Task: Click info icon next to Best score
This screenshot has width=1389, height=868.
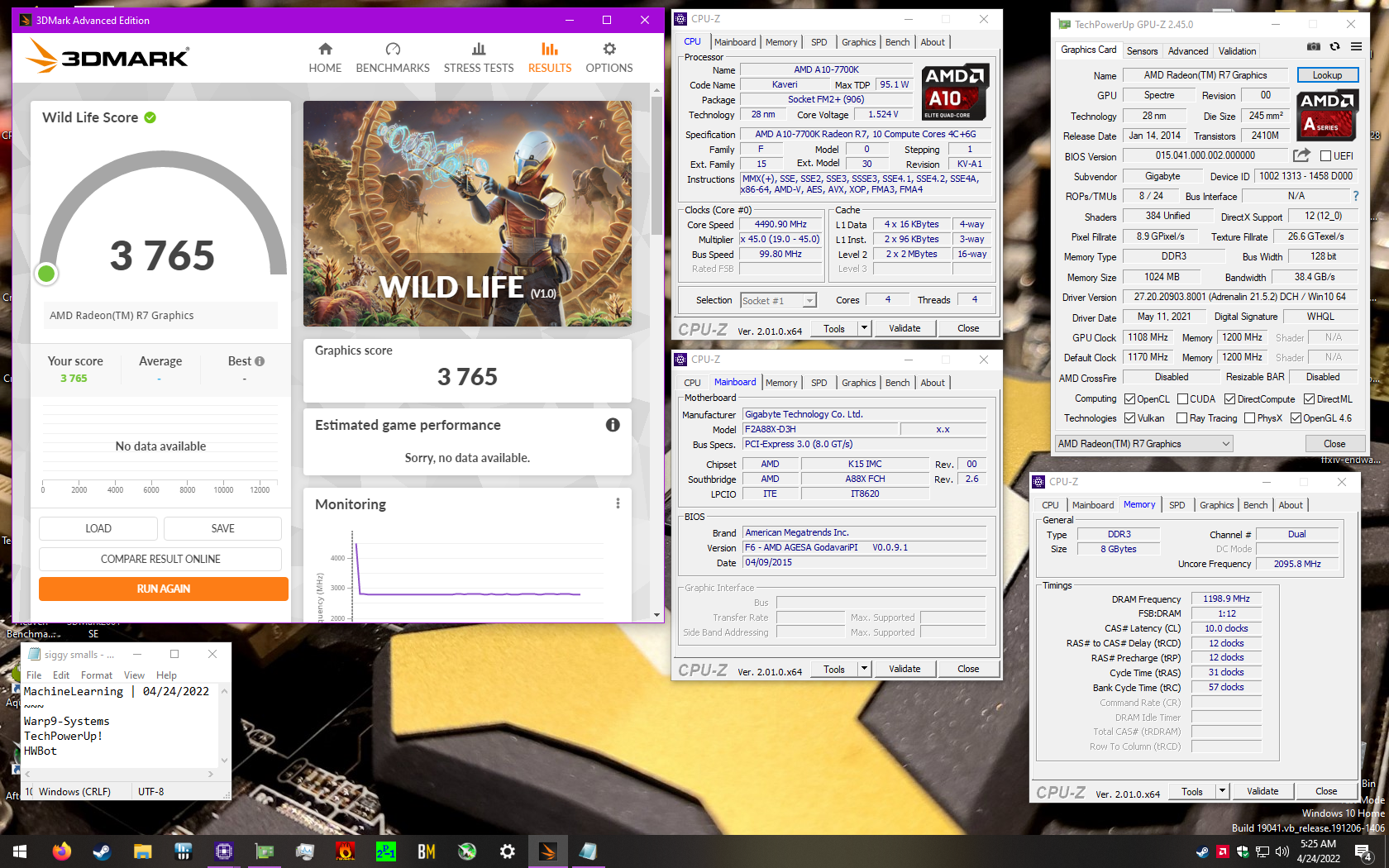Action: [x=260, y=361]
